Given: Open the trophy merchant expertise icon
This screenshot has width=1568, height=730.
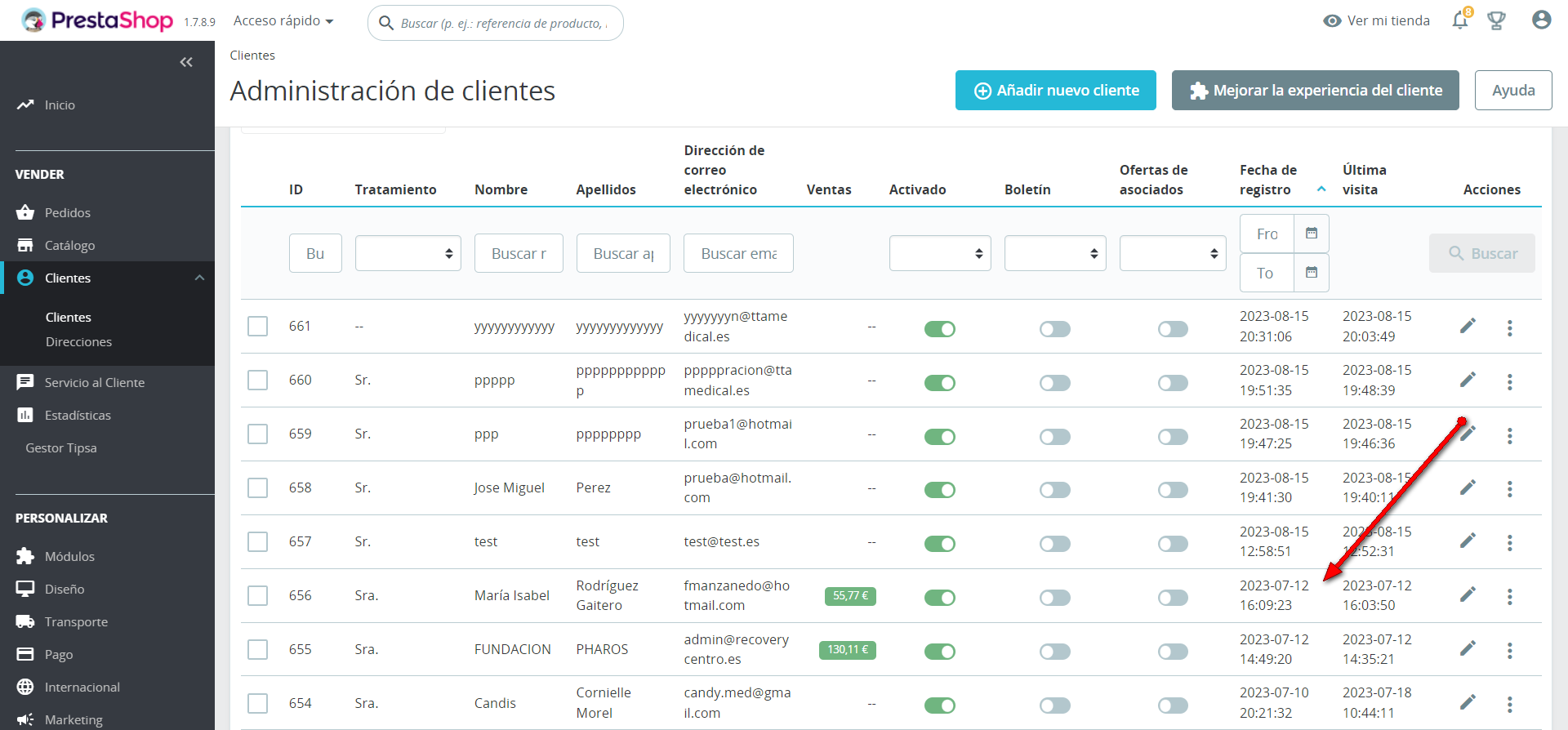Looking at the screenshot, I should [x=1496, y=20].
